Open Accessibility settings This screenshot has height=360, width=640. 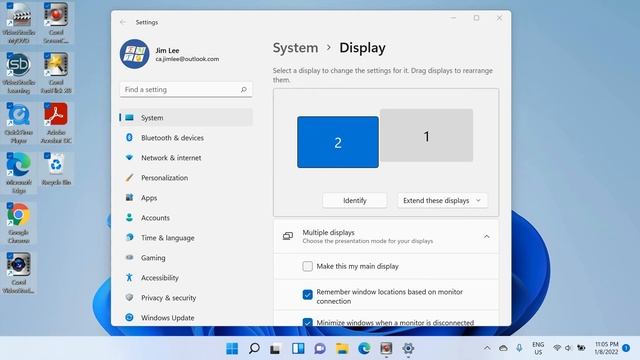tap(186, 278)
